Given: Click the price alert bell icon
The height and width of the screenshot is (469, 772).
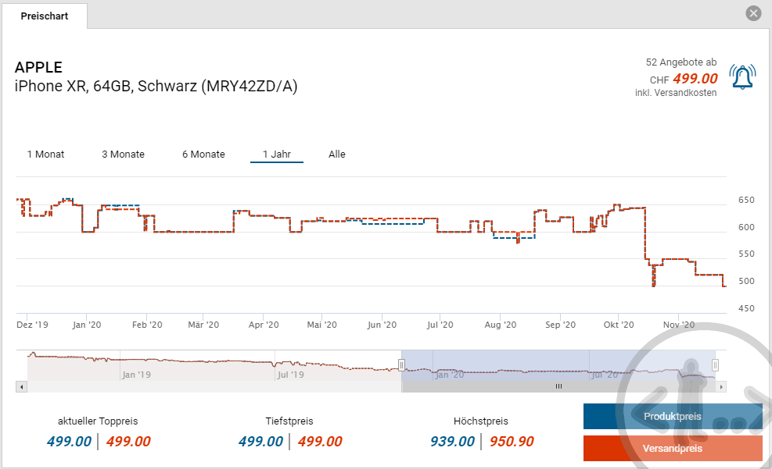Looking at the screenshot, I should pyautogui.click(x=742, y=77).
